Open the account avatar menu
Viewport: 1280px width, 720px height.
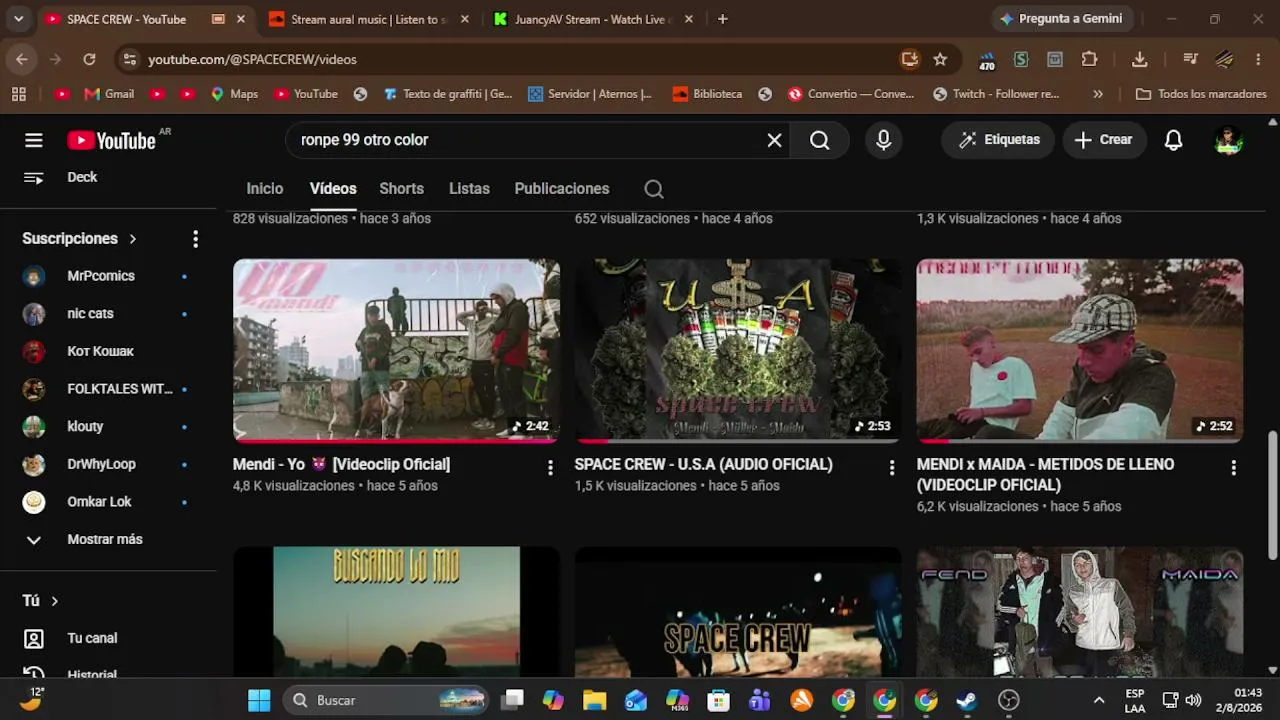point(1228,140)
